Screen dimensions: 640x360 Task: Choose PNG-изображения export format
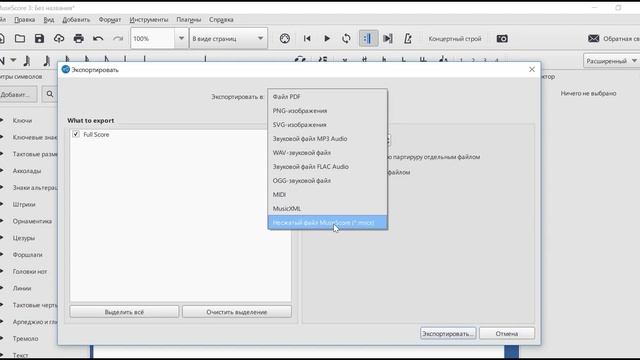[x=328, y=111]
